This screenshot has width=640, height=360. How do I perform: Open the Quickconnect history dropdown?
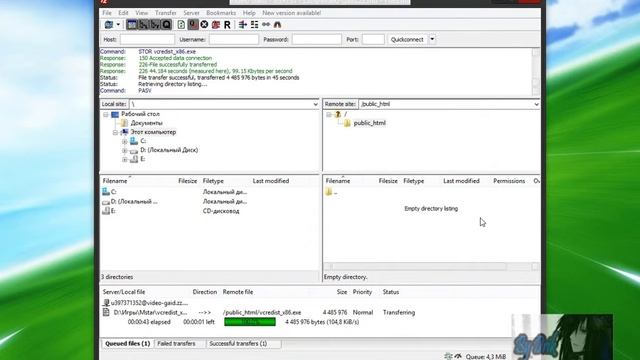pyautogui.click(x=432, y=40)
